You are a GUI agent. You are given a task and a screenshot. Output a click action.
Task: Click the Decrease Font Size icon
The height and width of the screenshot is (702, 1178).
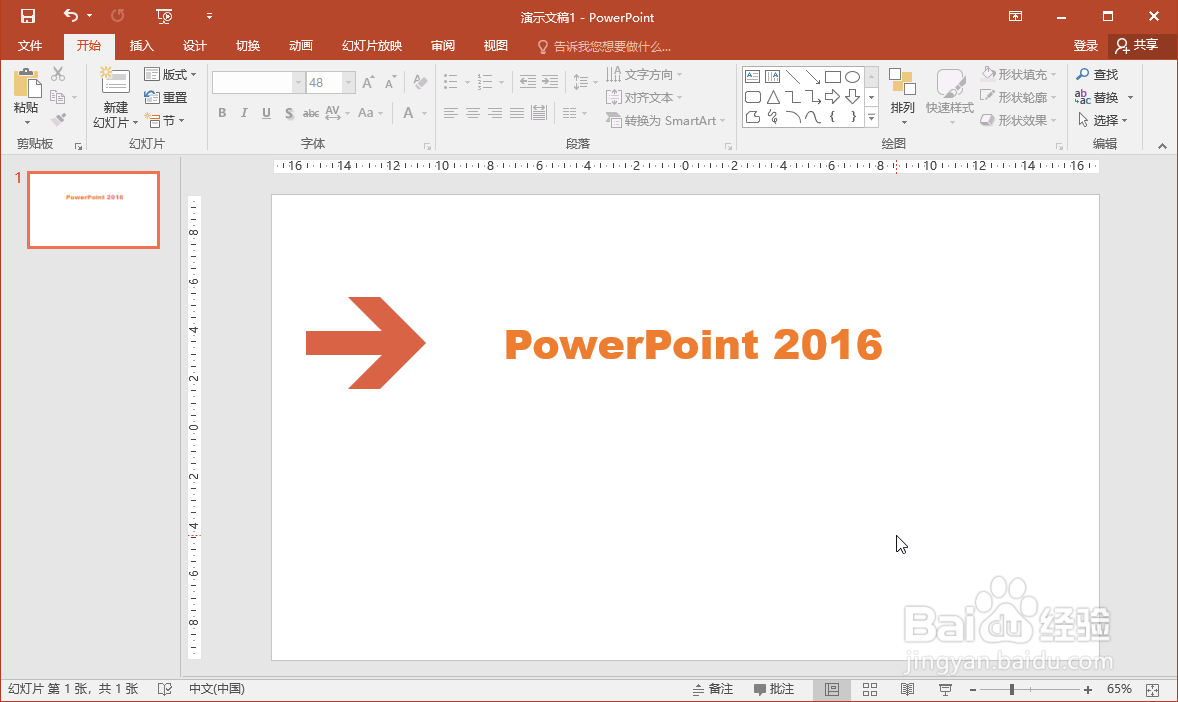coord(390,83)
